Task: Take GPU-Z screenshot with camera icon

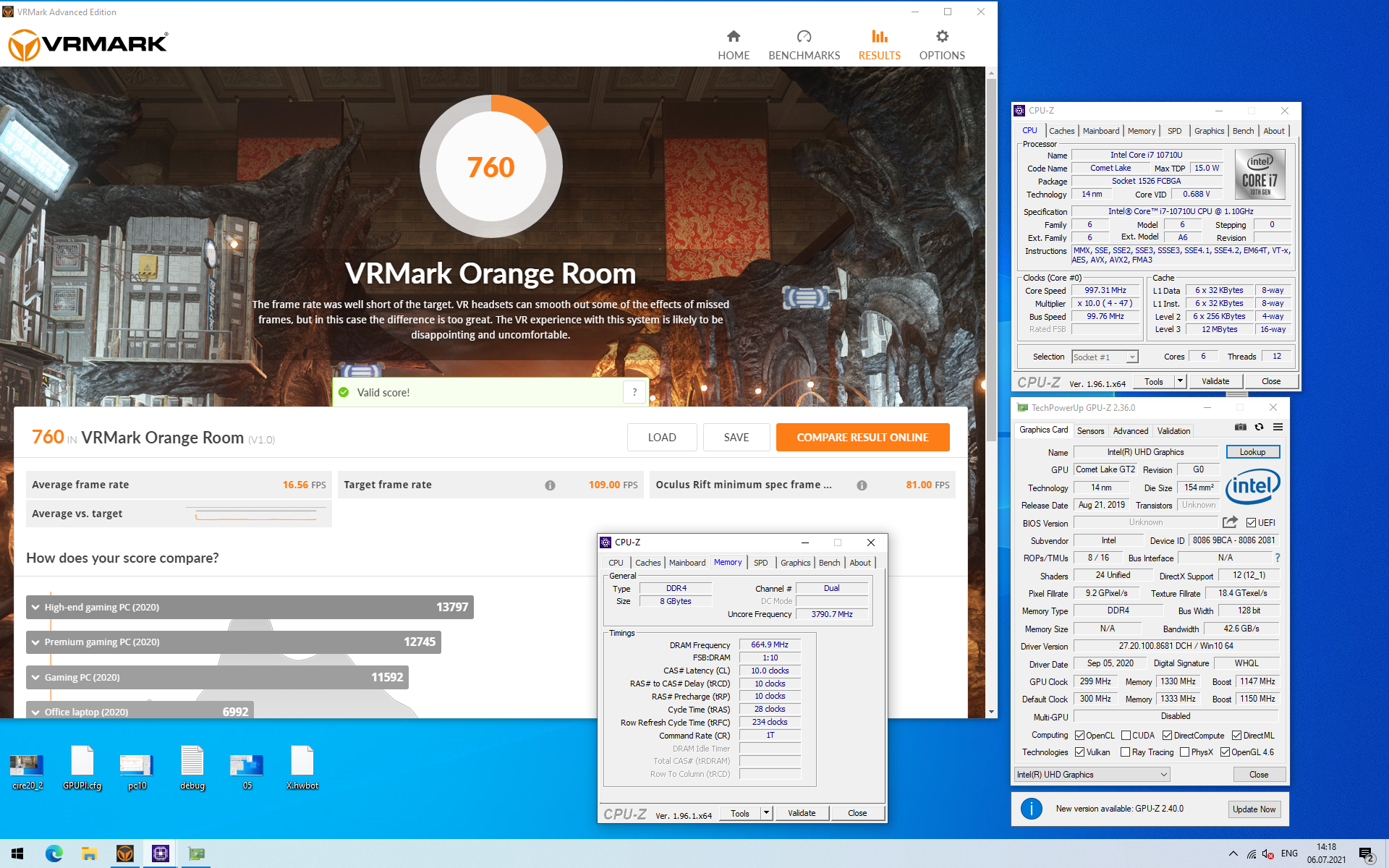Action: click(1240, 427)
